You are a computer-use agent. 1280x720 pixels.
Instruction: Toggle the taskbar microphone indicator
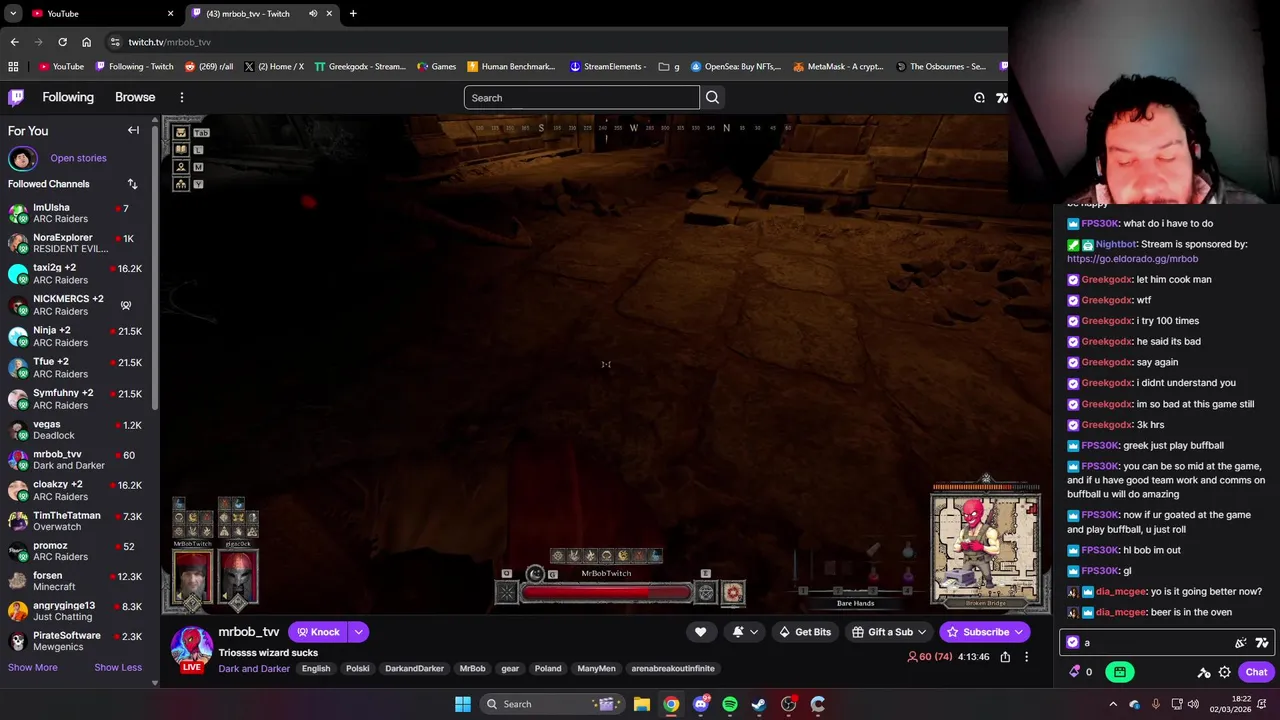pos(1156,704)
